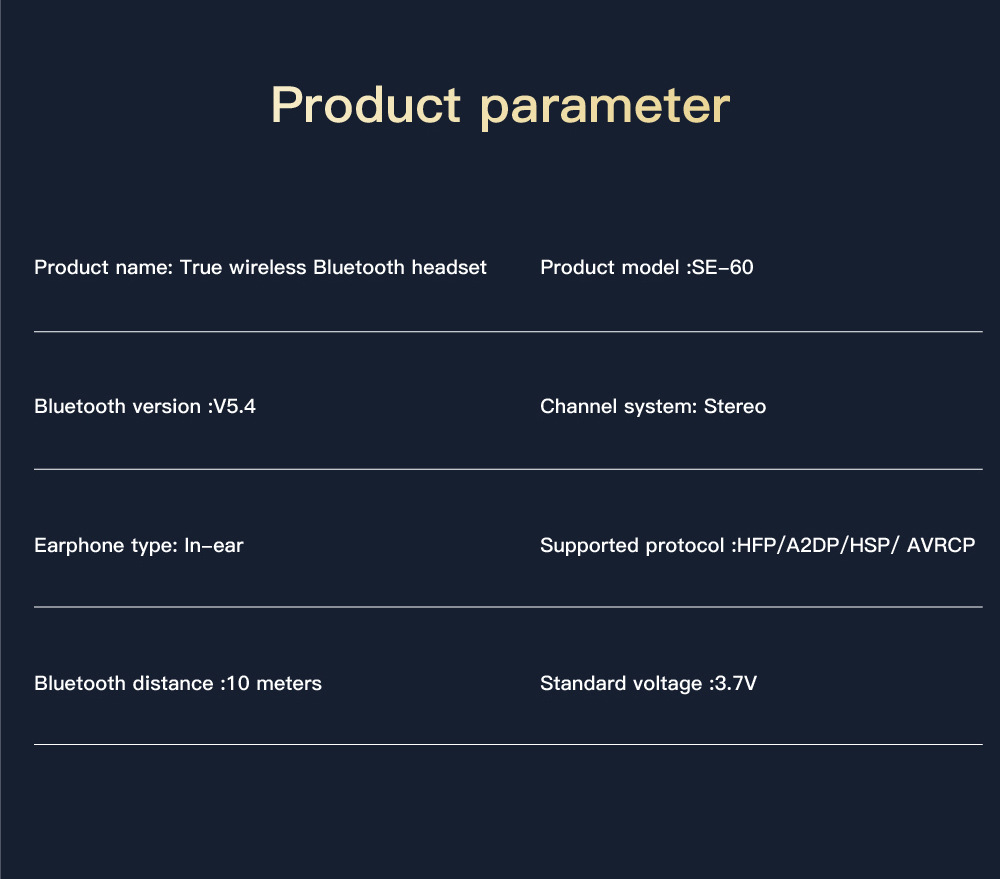Select the "True wireless Bluetooth headset" text

pos(333,267)
